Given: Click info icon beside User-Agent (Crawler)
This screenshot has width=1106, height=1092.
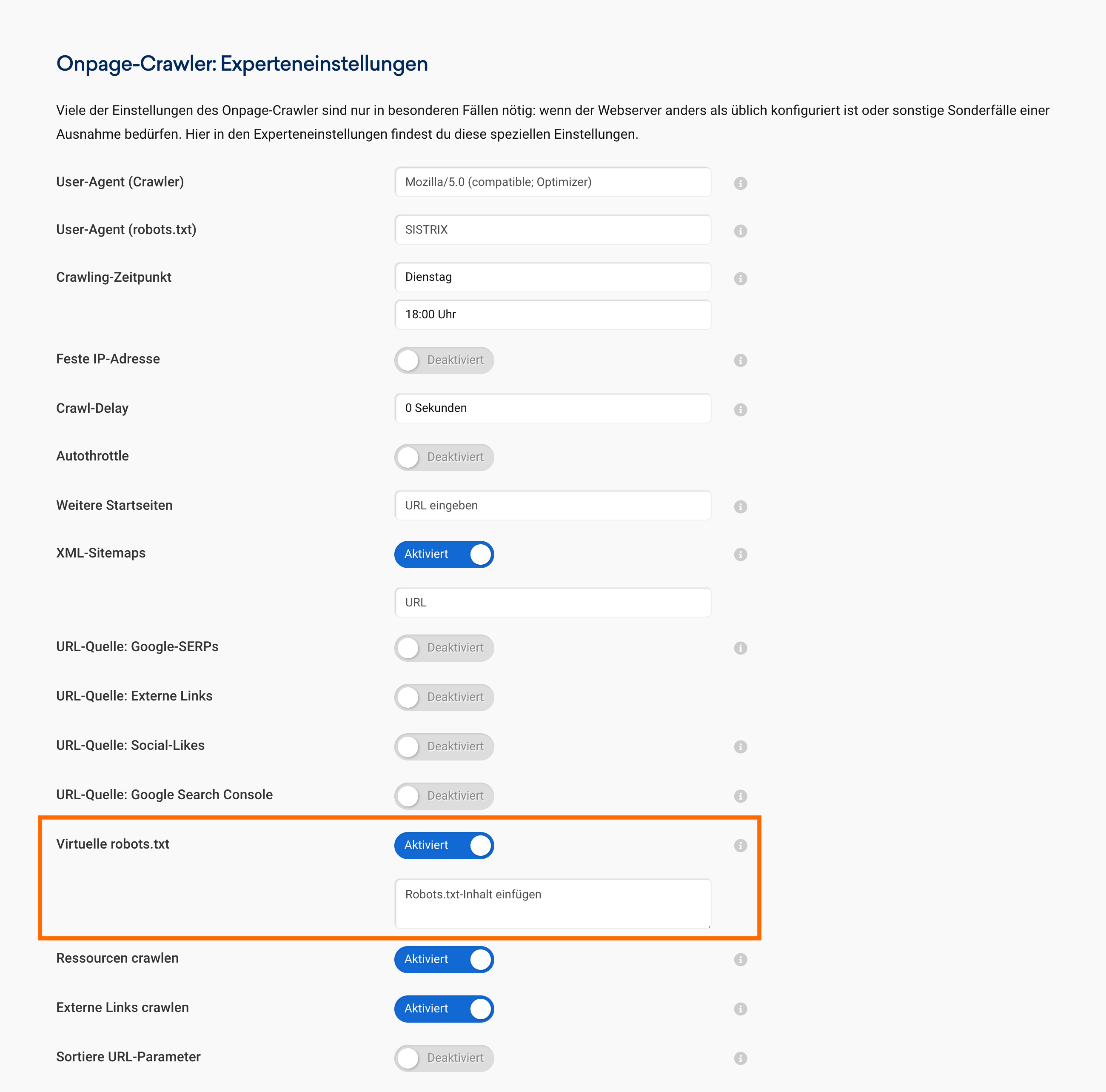Looking at the screenshot, I should click(x=740, y=183).
